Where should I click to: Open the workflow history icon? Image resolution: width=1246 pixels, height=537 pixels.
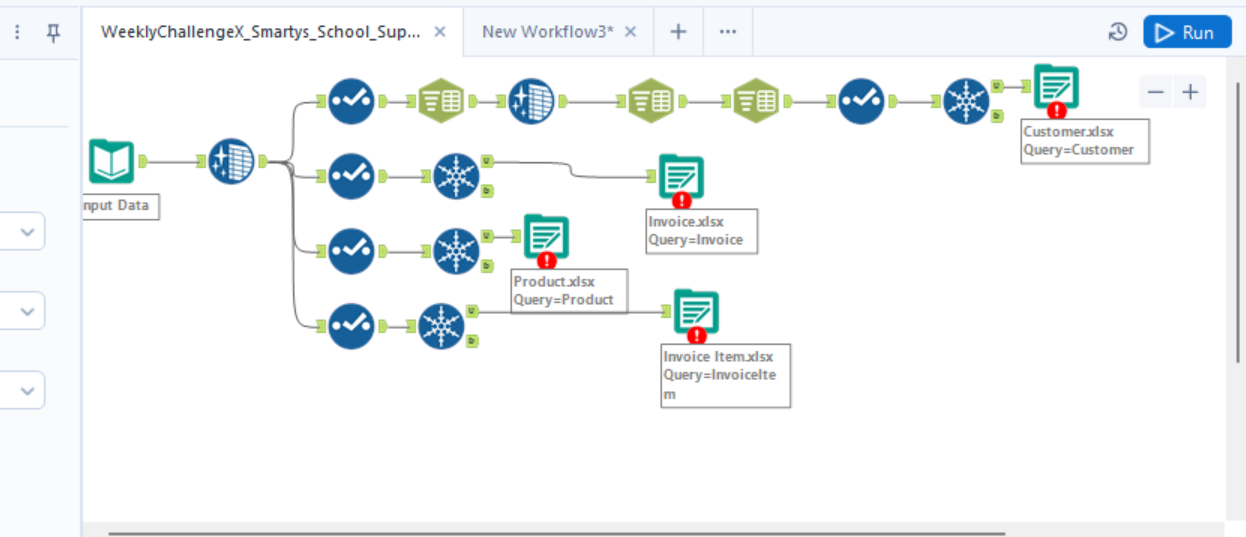pos(1118,32)
